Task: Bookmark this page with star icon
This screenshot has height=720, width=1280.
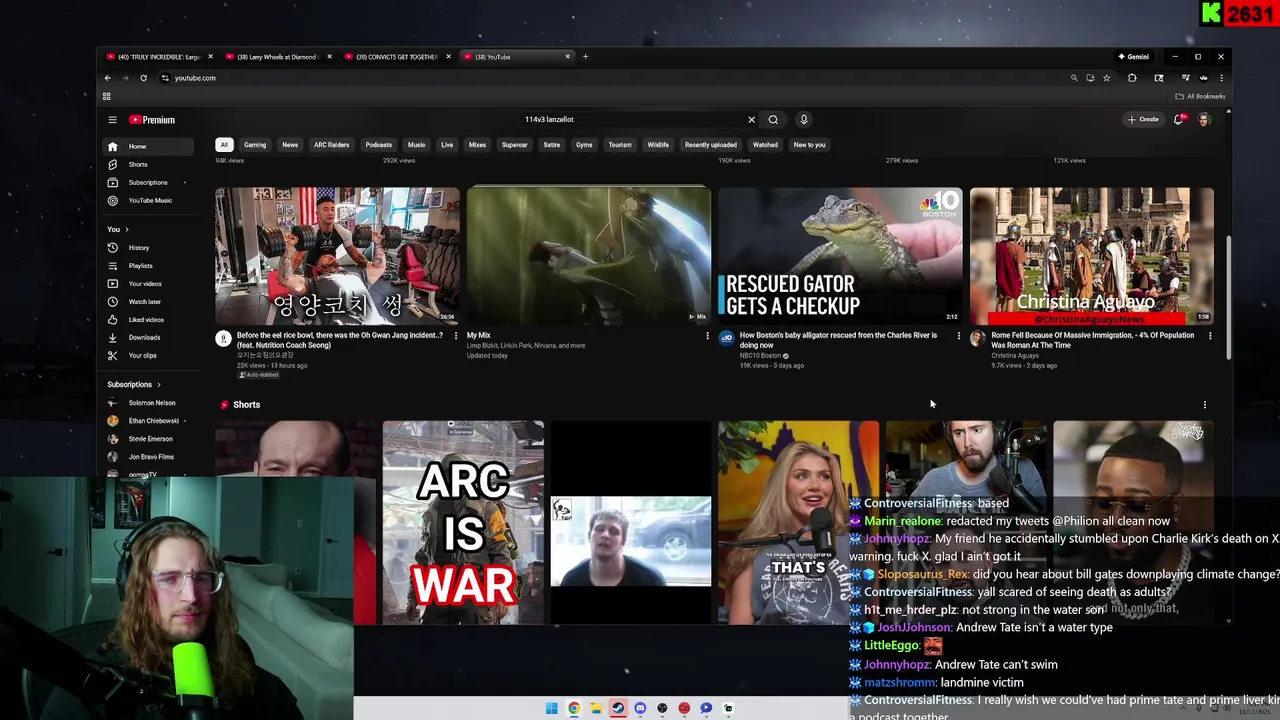Action: [x=1106, y=78]
